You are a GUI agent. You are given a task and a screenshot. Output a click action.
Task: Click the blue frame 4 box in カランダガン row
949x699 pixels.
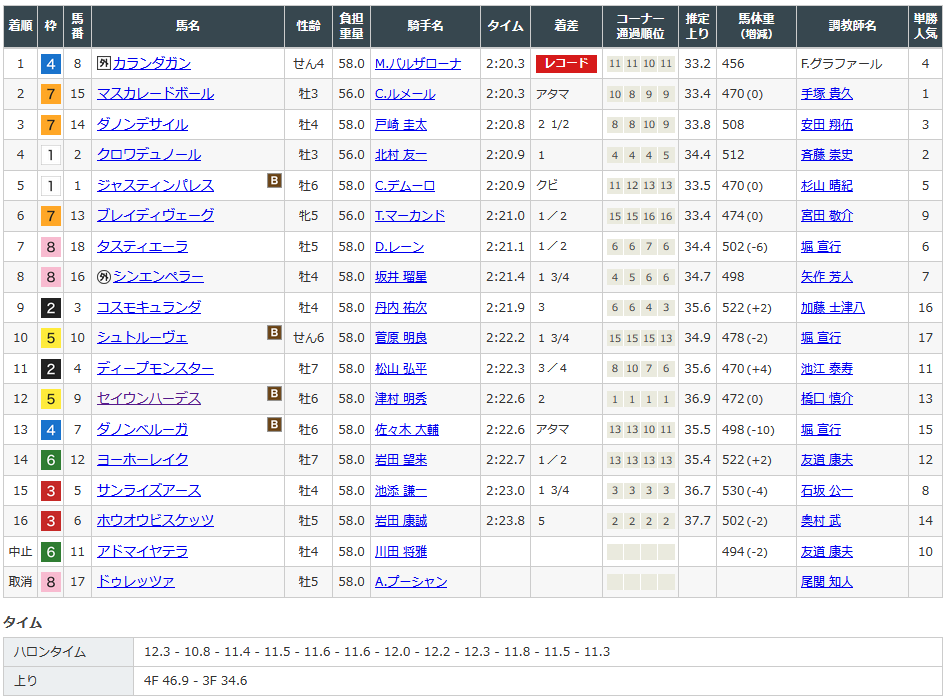point(50,64)
